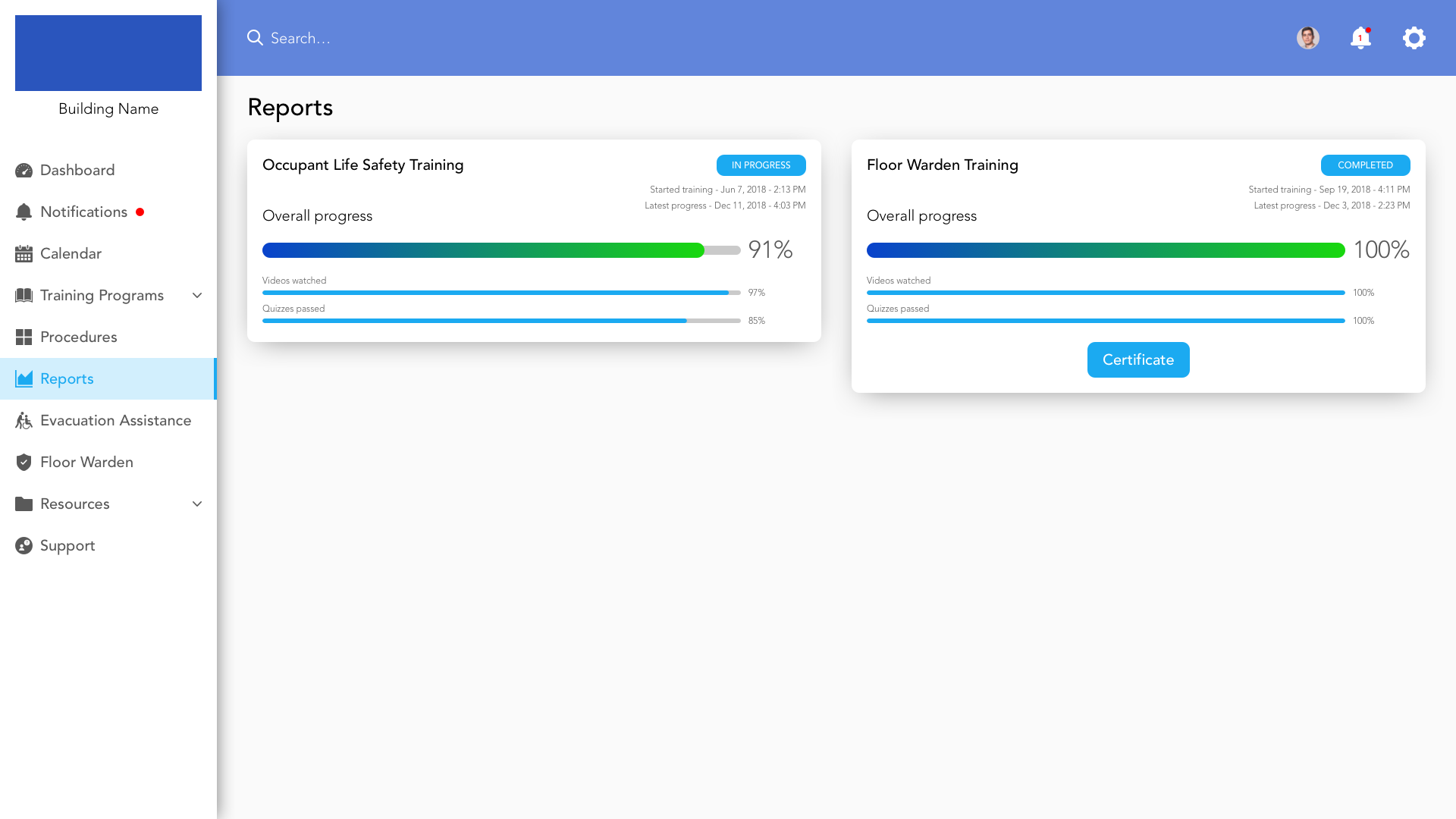Click the Calendar sidebar icon
1456x819 pixels.
click(x=24, y=254)
